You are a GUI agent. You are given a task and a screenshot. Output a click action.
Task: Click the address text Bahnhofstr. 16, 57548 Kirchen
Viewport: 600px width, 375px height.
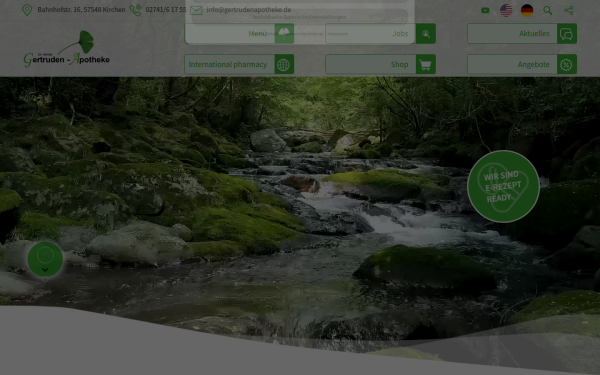[x=81, y=10]
